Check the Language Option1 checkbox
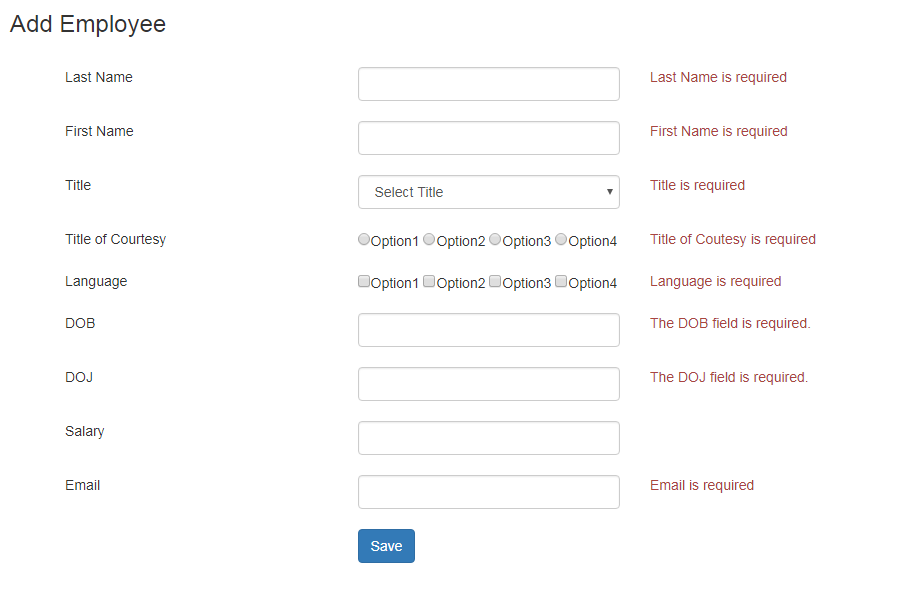Viewport: 899px width, 599px height. [x=364, y=282]
